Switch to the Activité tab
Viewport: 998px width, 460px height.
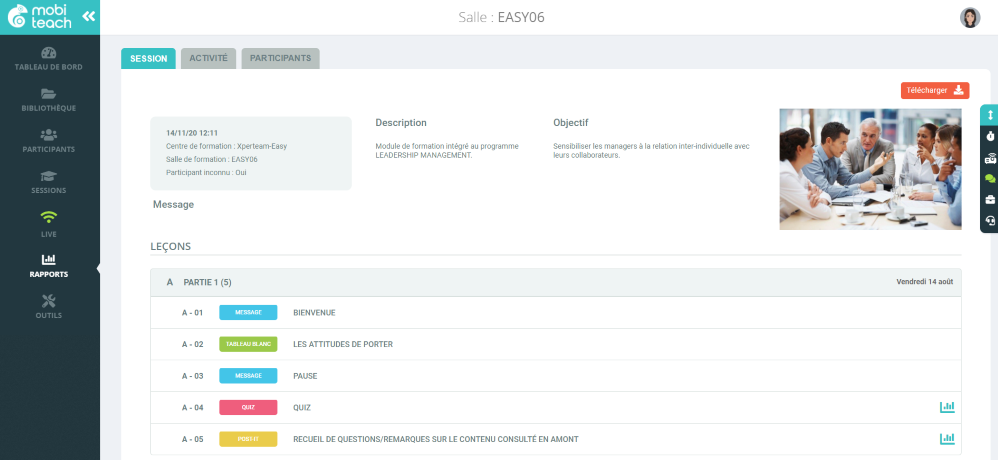tap(208, 58)
